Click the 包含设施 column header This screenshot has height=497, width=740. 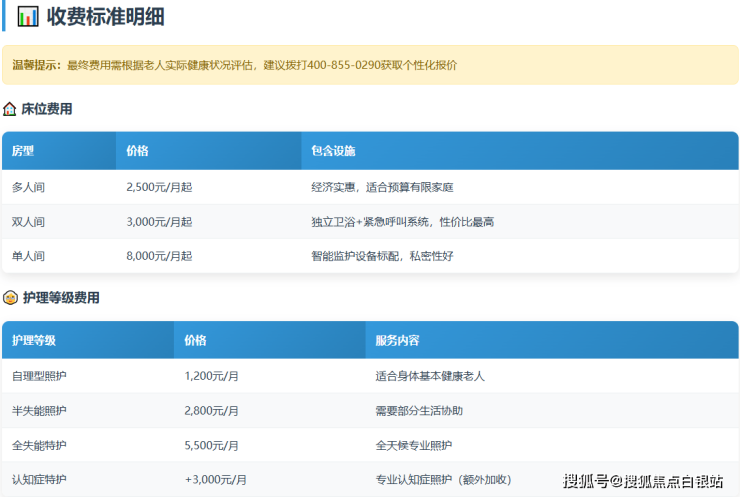click(333, 151)
